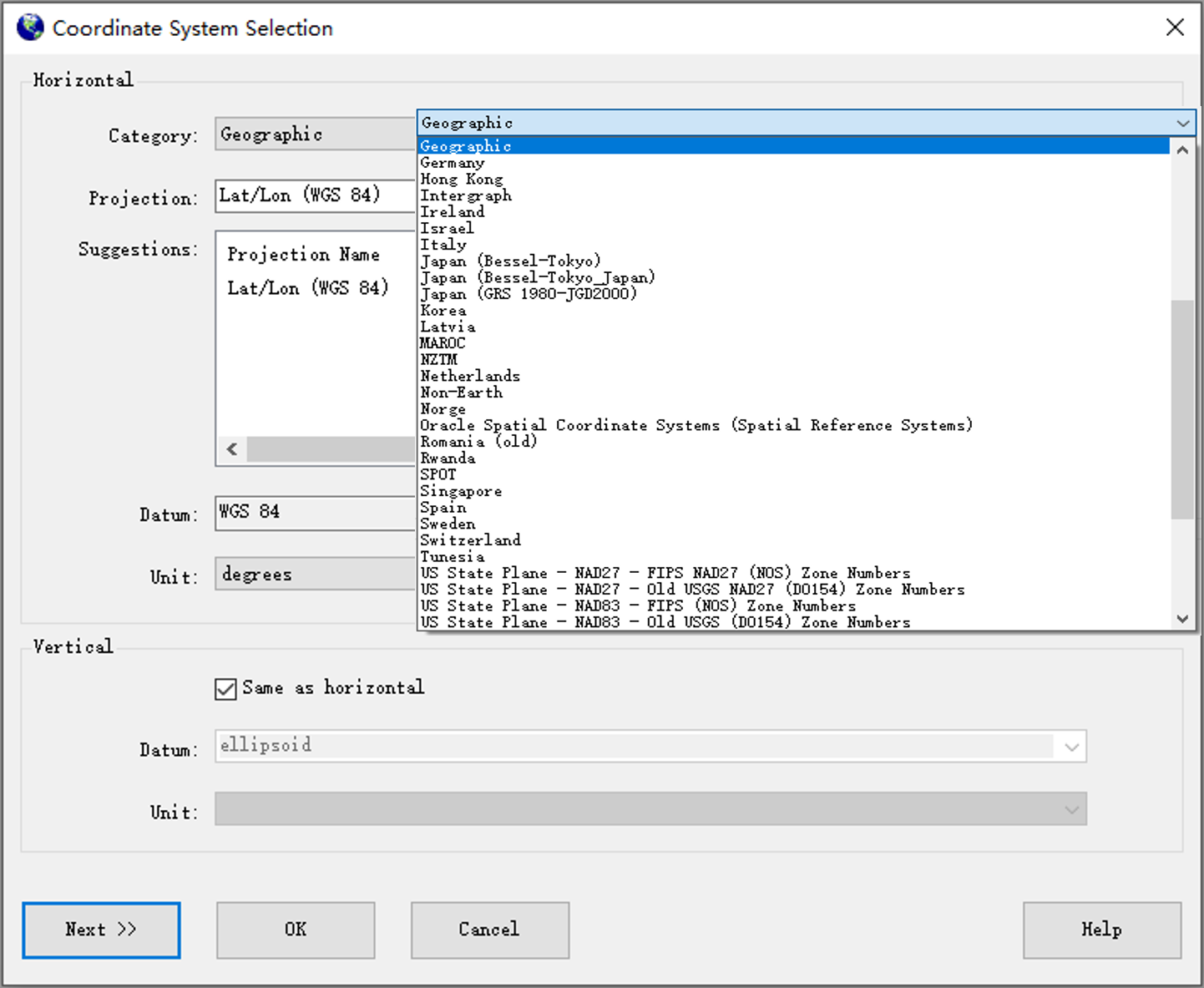Click the horizontal Datum WGS 84 field
Viewport: 1204px width, 988px height.
316,513
